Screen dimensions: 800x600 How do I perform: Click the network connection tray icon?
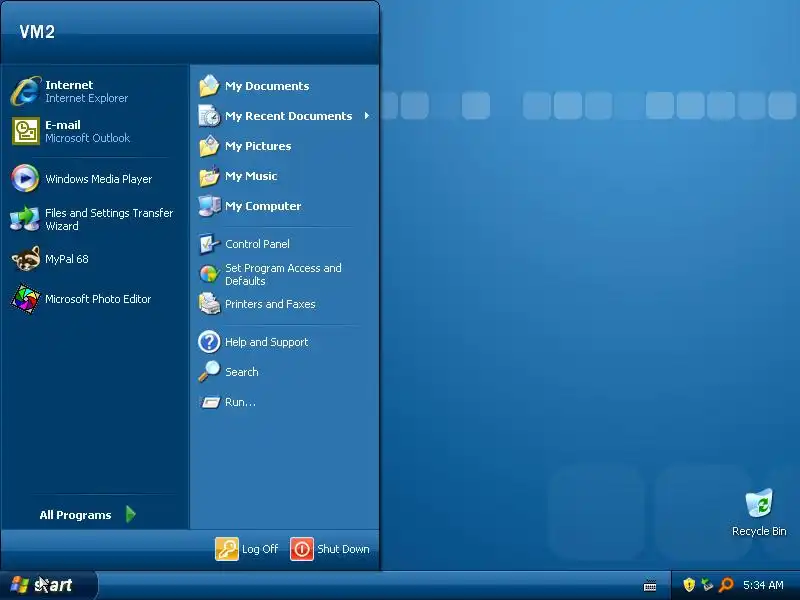click(707, 584)
